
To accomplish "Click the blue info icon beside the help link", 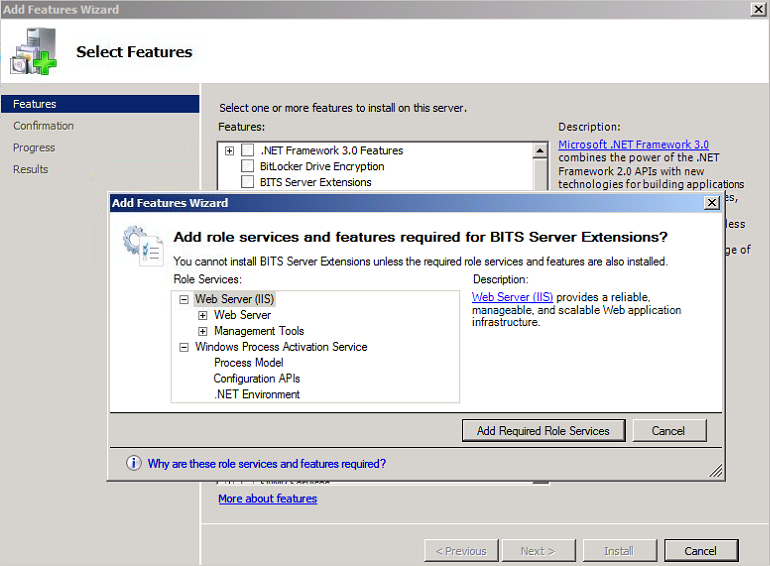I will coord(134,463).
